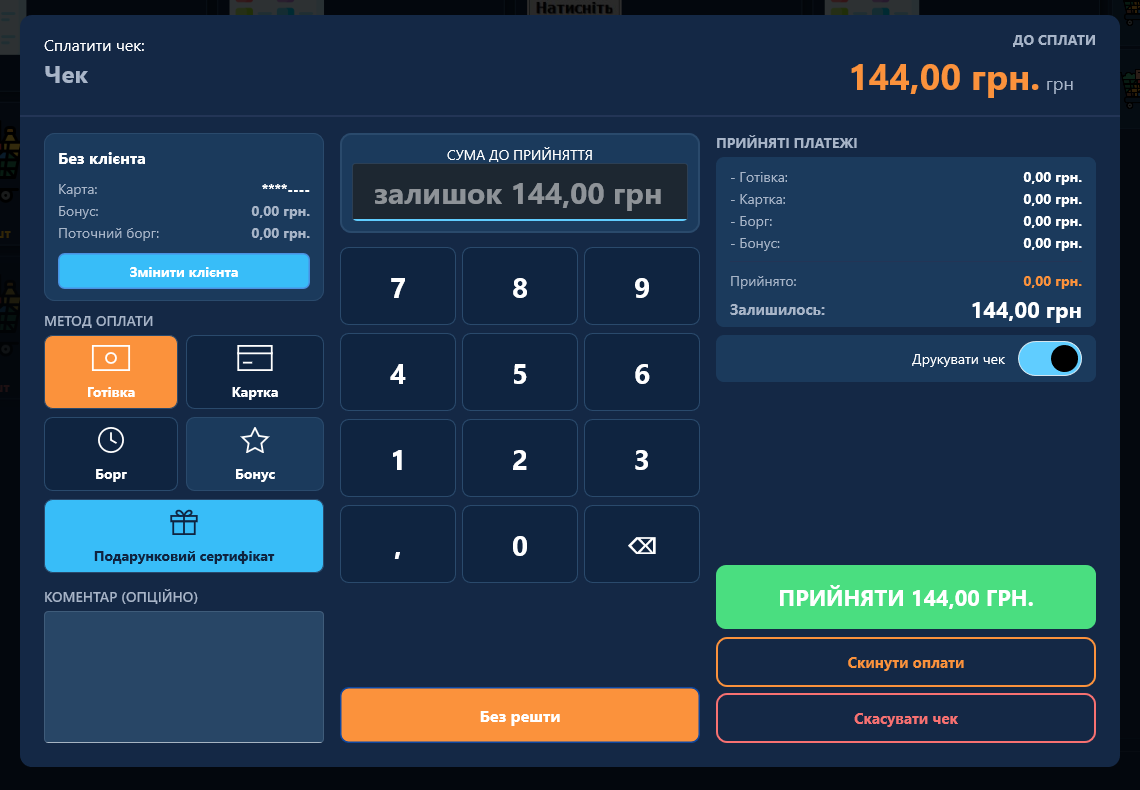Tap numpad digit 0
The height and width of the screenshot is (790, 1140).
(520, 545)
